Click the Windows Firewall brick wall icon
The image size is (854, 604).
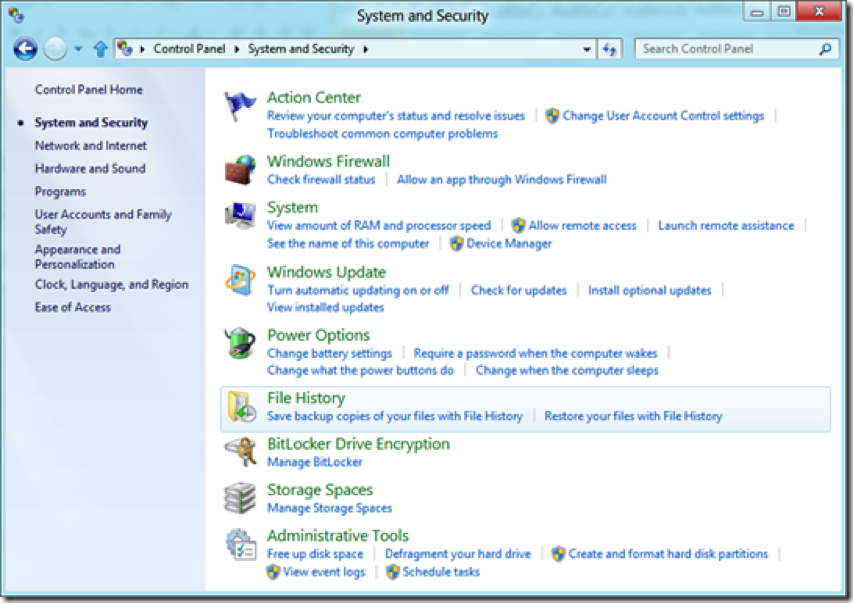[x=240, y=169]
